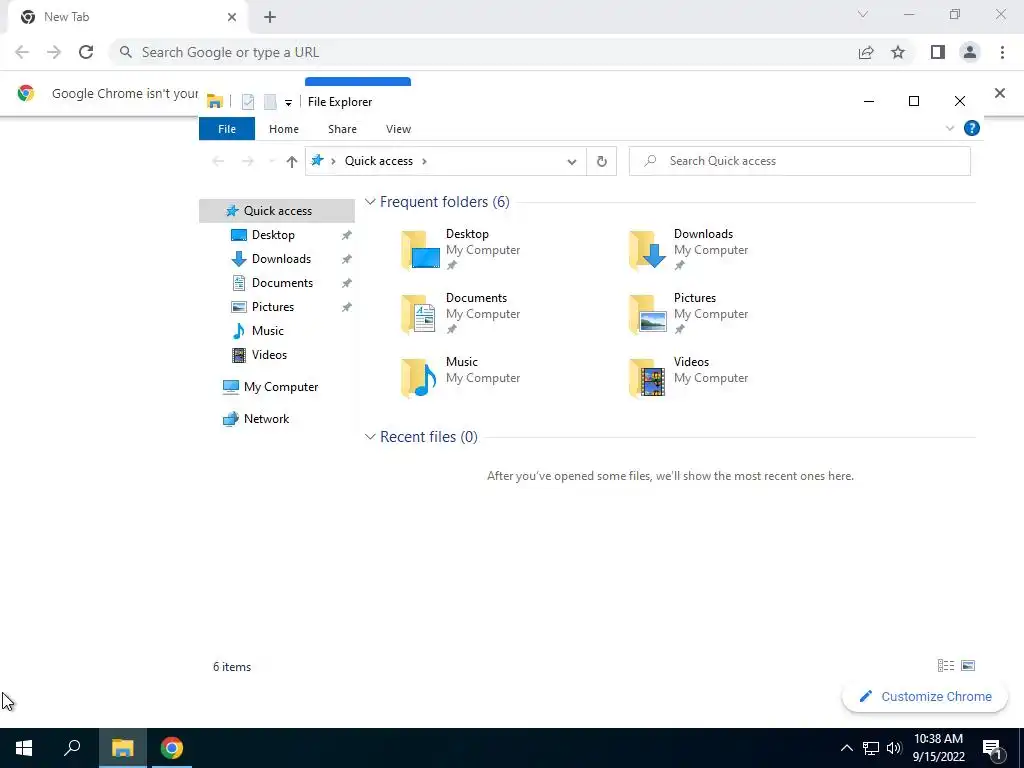The image size is (1024, 768).
Task: Expand the address bar history dropdown
Action: pyautogui.click(x=571, y=161)
